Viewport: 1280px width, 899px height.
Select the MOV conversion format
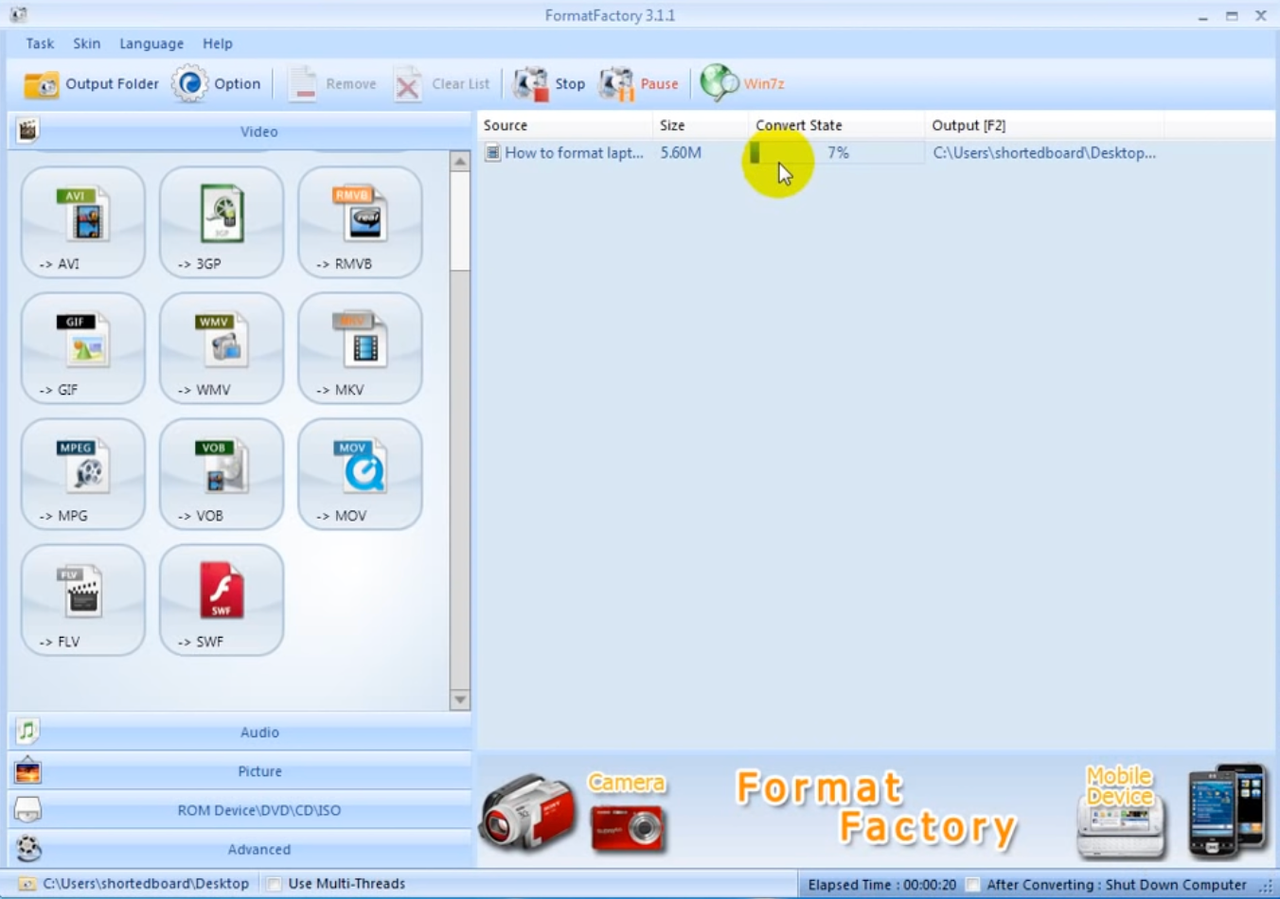[360, 474]
